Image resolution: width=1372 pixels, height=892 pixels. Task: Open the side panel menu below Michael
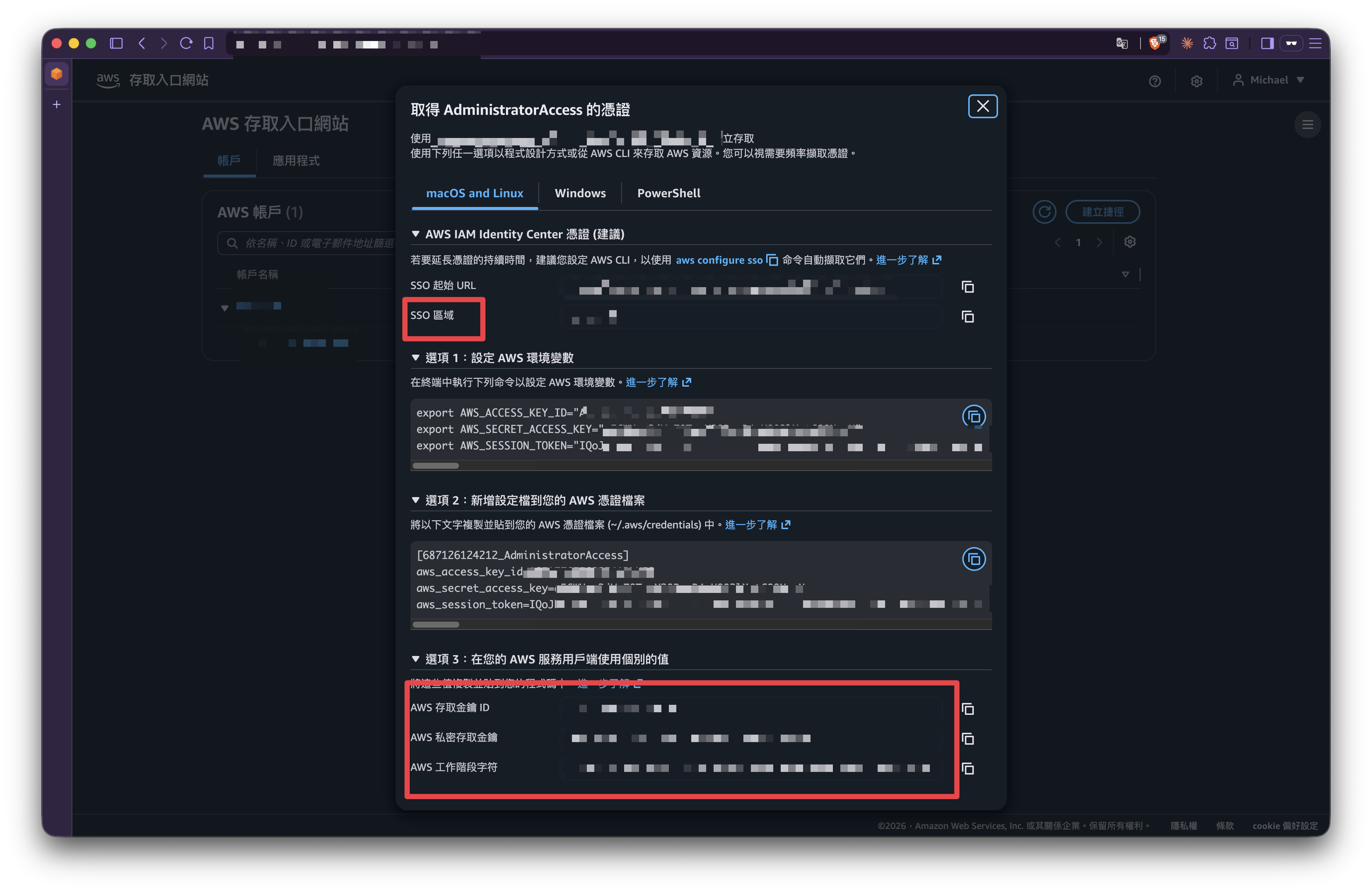click(x=1308, y=125)
